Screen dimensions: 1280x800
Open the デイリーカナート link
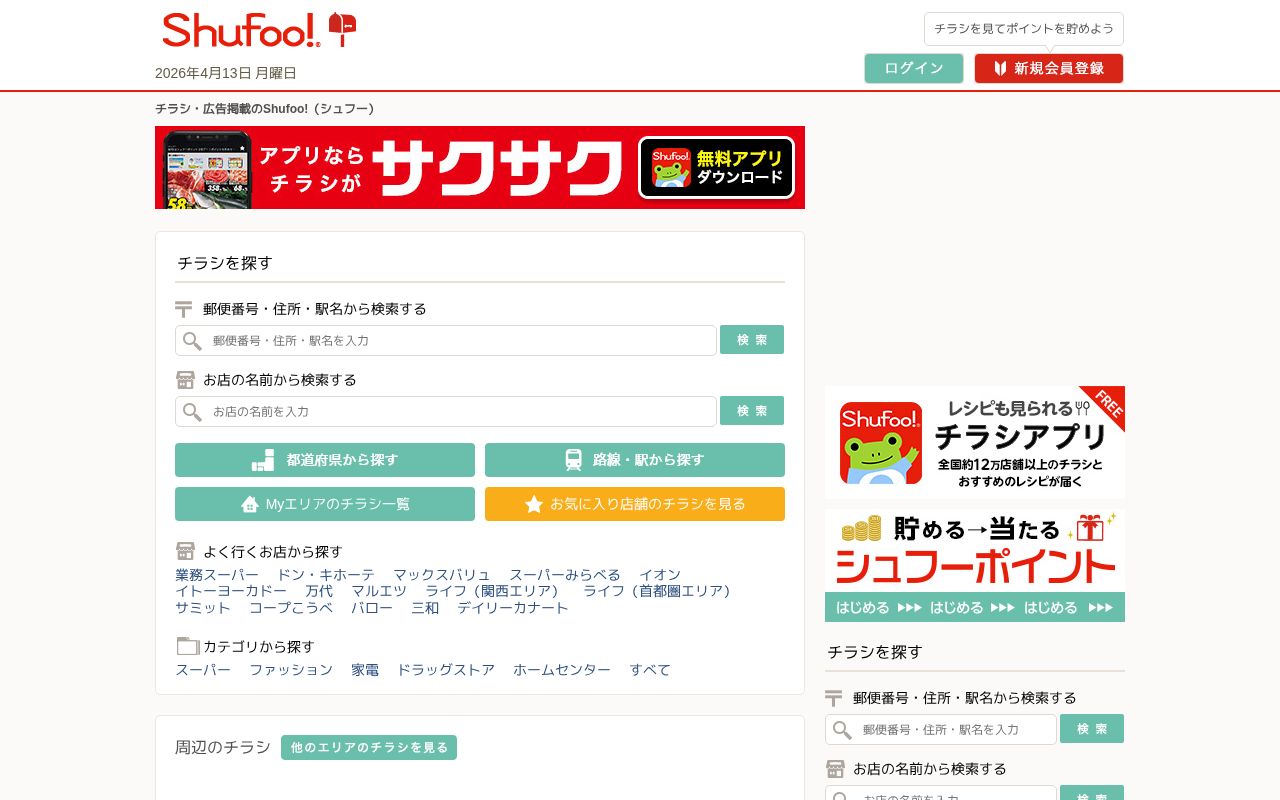pos(513,608)
